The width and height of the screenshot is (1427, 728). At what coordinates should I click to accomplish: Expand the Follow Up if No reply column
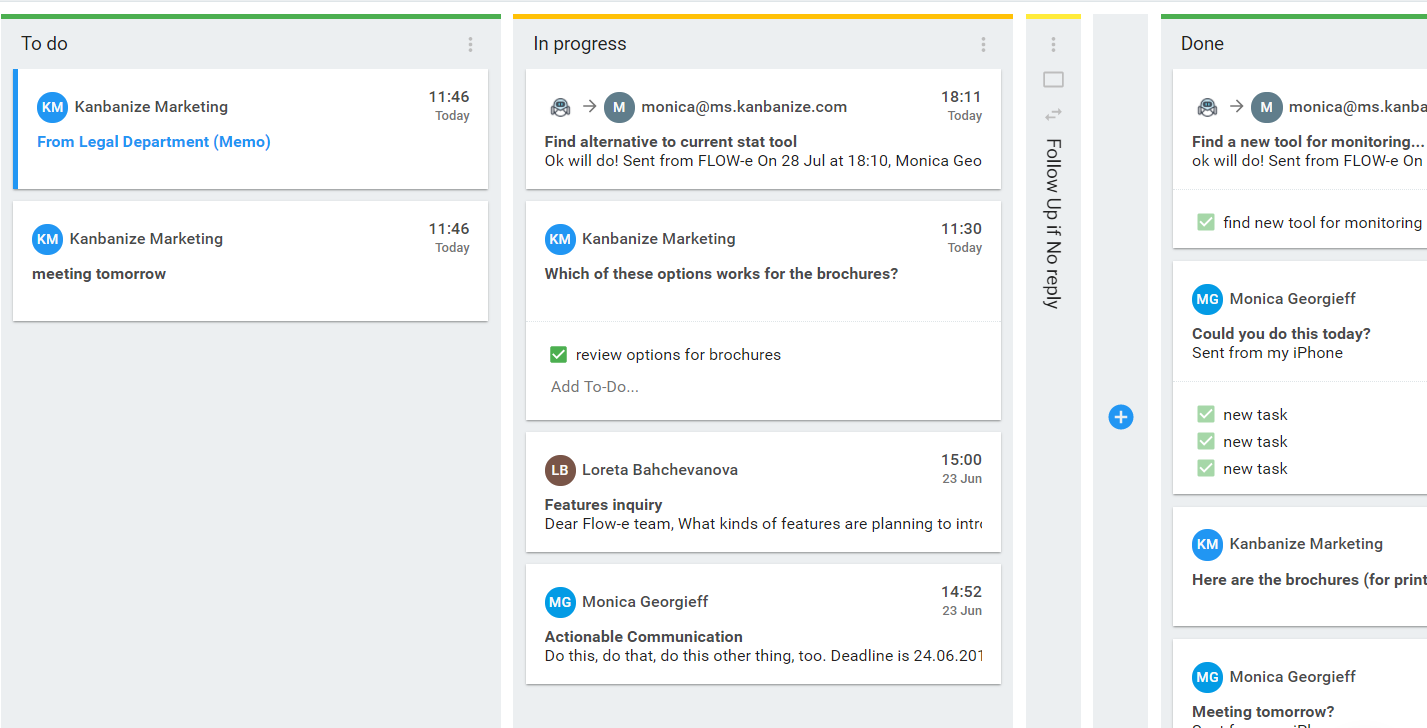click(1053, 223)
